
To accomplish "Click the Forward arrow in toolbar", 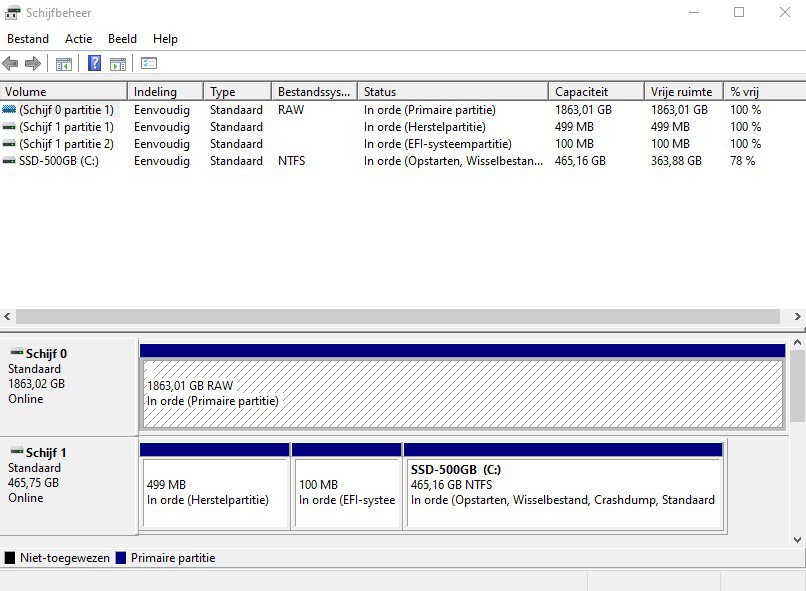I will [32, 64].
